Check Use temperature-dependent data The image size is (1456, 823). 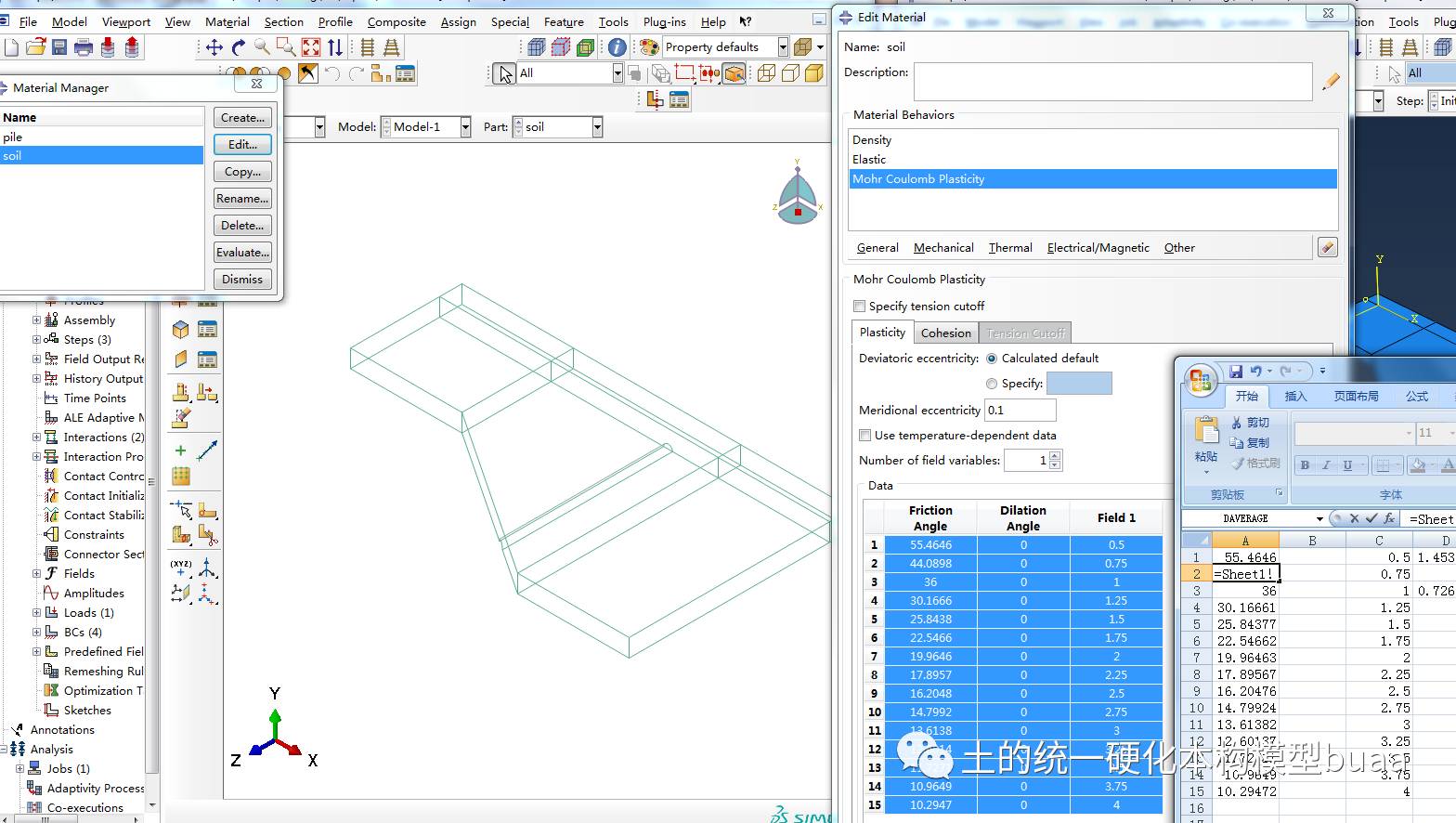864,436
